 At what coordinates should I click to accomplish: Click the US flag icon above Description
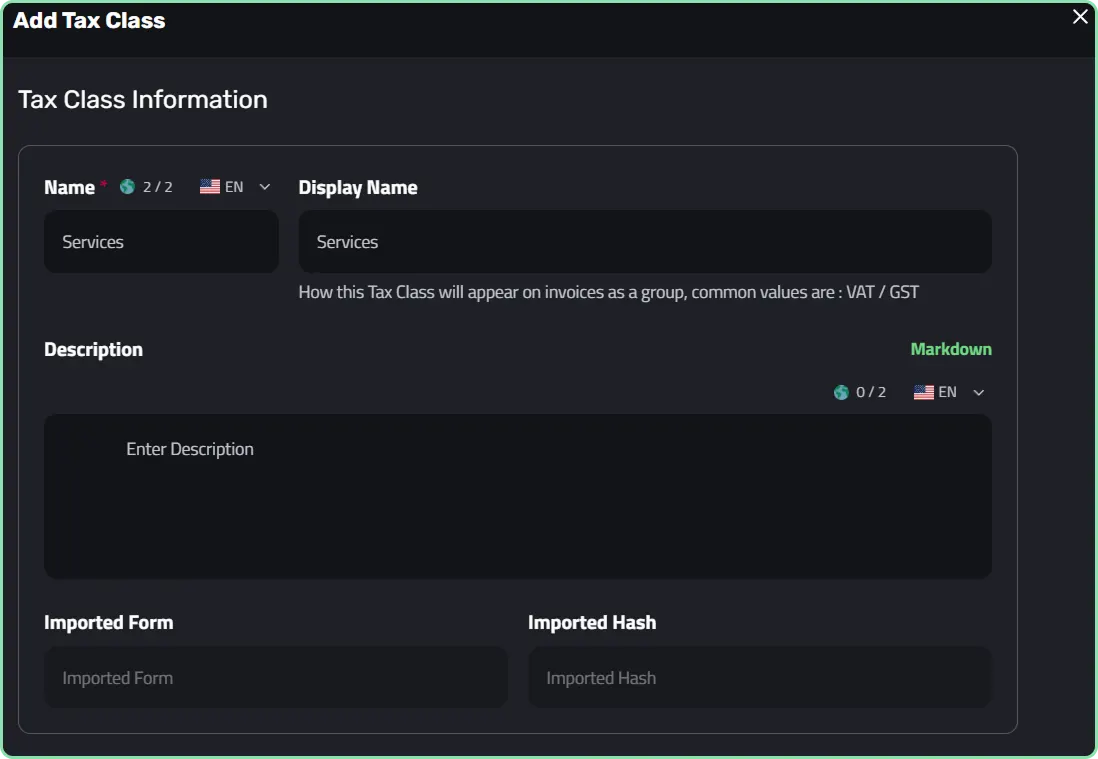click(x=924, y=392)
